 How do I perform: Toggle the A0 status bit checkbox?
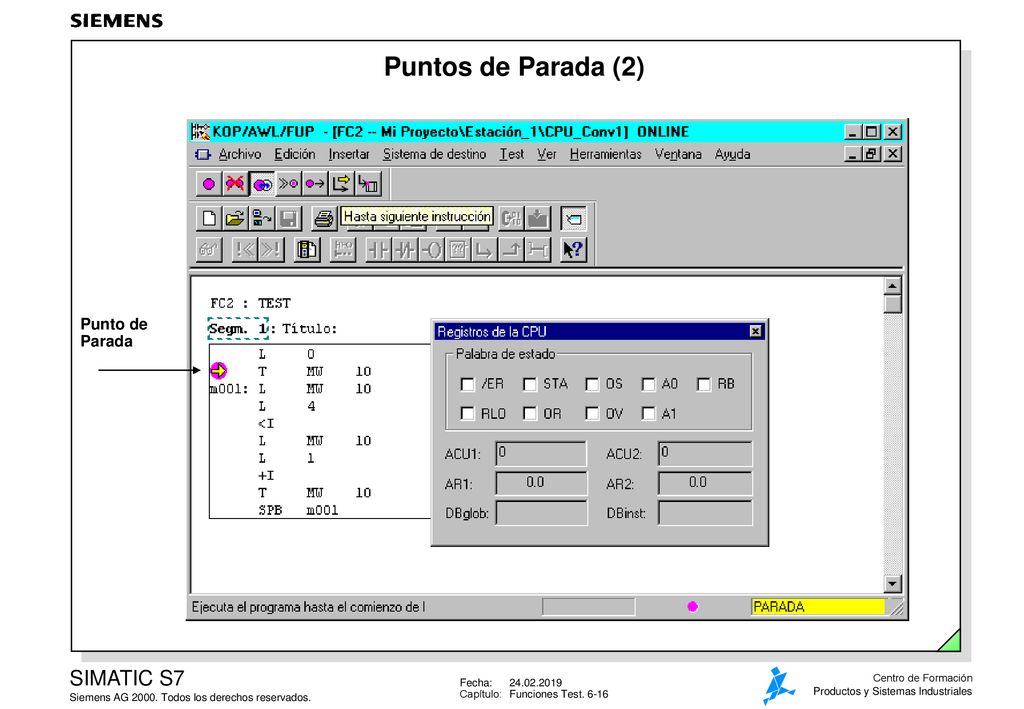pyautogui.click(x=648, y=384)
